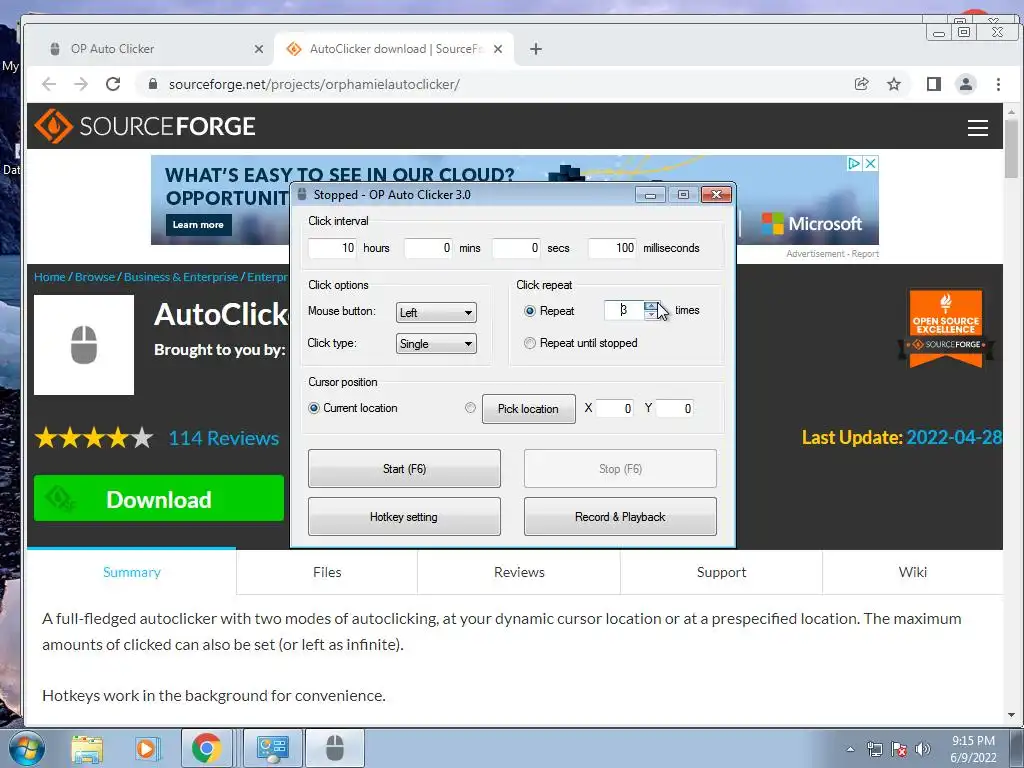1024x768 pixels.
Task: Open Windows Explorer from the taskbar
Action: point(88,748)
